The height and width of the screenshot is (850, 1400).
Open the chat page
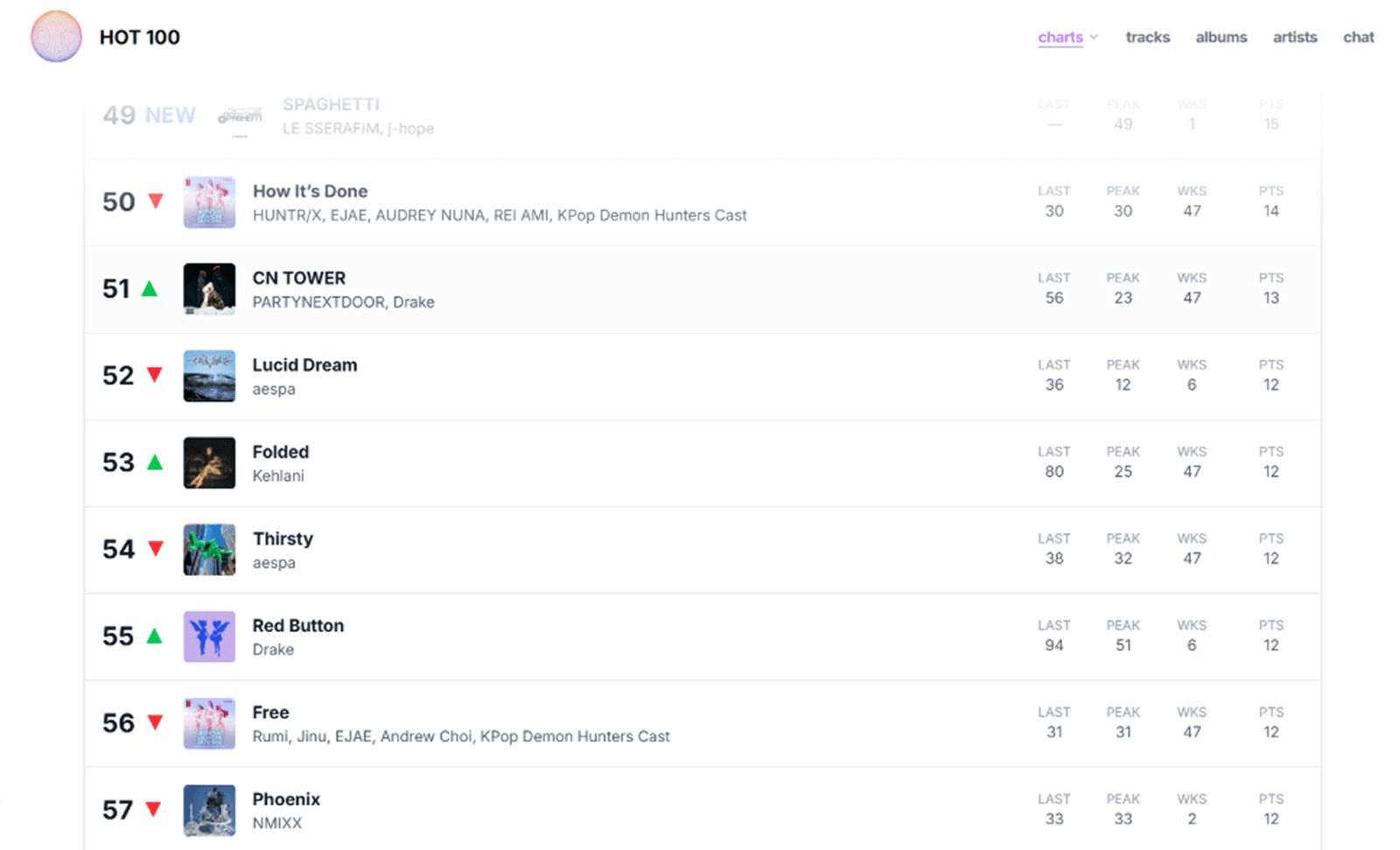1358,37
